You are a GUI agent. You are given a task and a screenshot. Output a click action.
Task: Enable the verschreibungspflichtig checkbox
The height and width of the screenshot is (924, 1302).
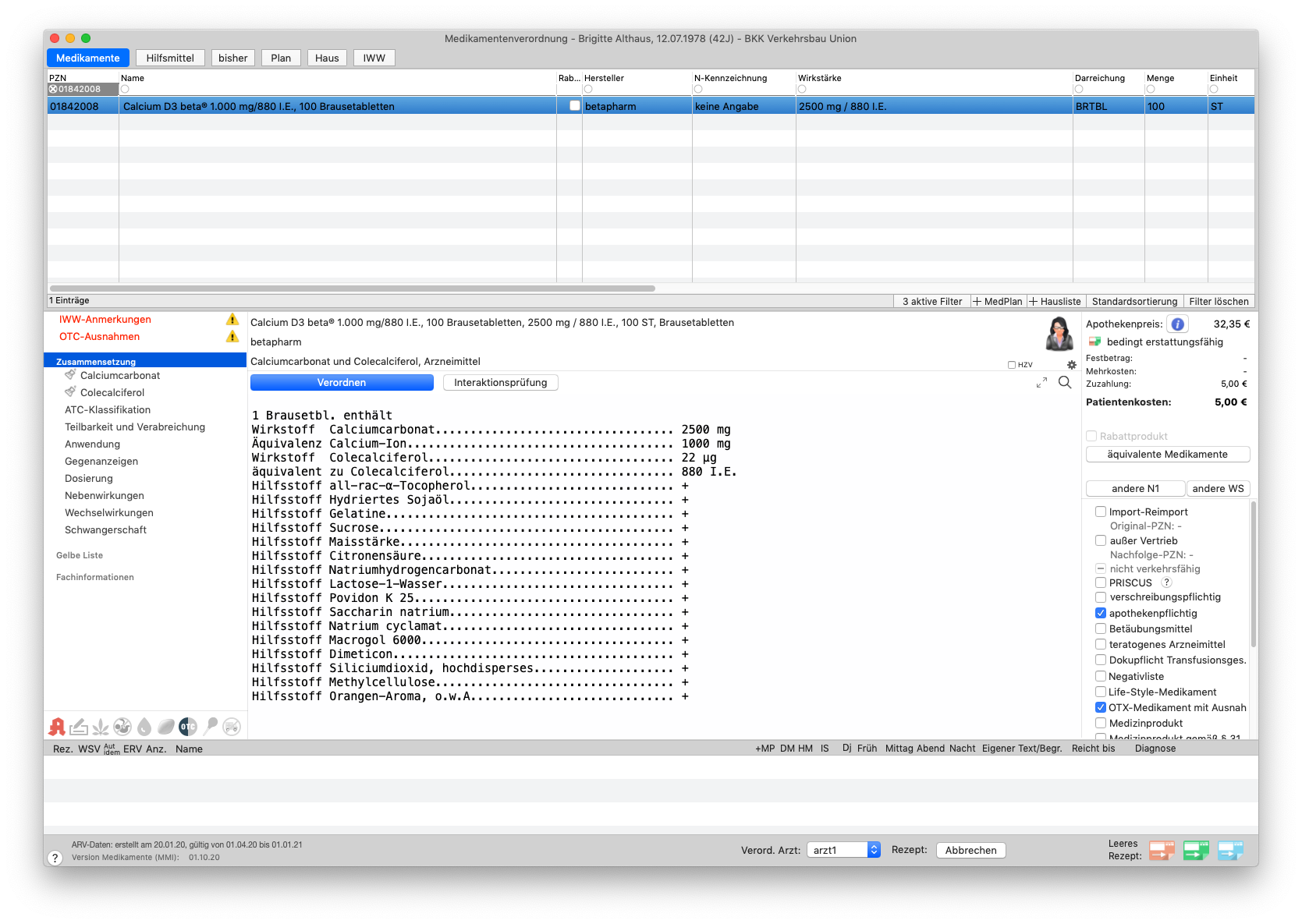(x=1101, y=597)
